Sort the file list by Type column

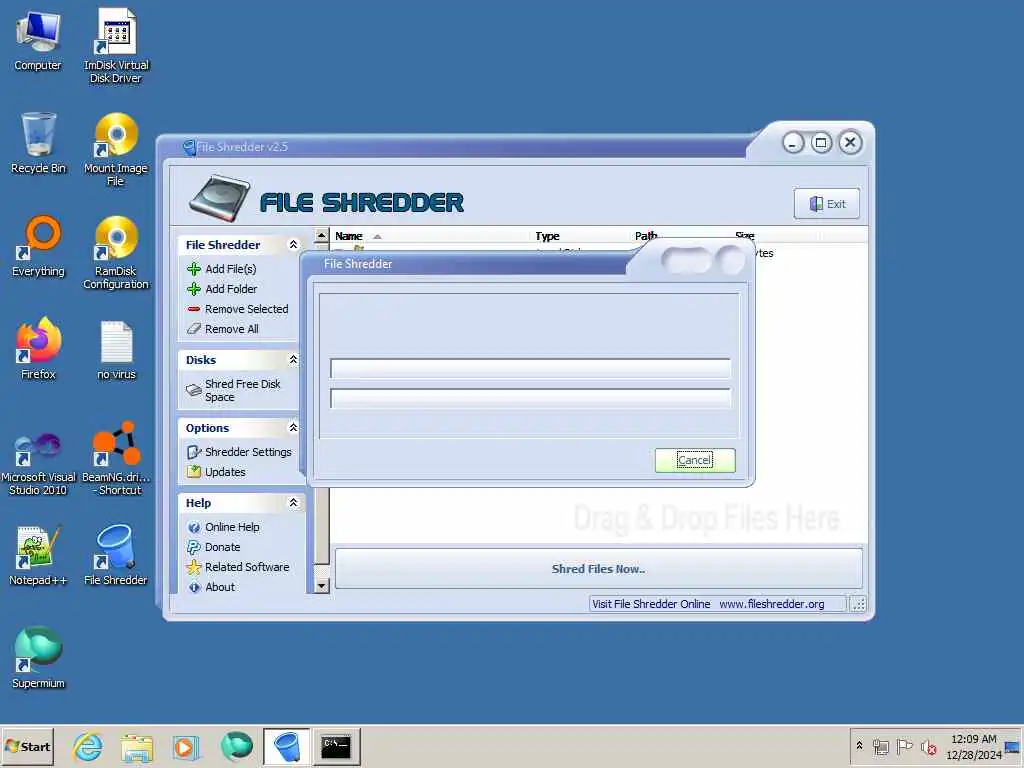tap(581, 236)
